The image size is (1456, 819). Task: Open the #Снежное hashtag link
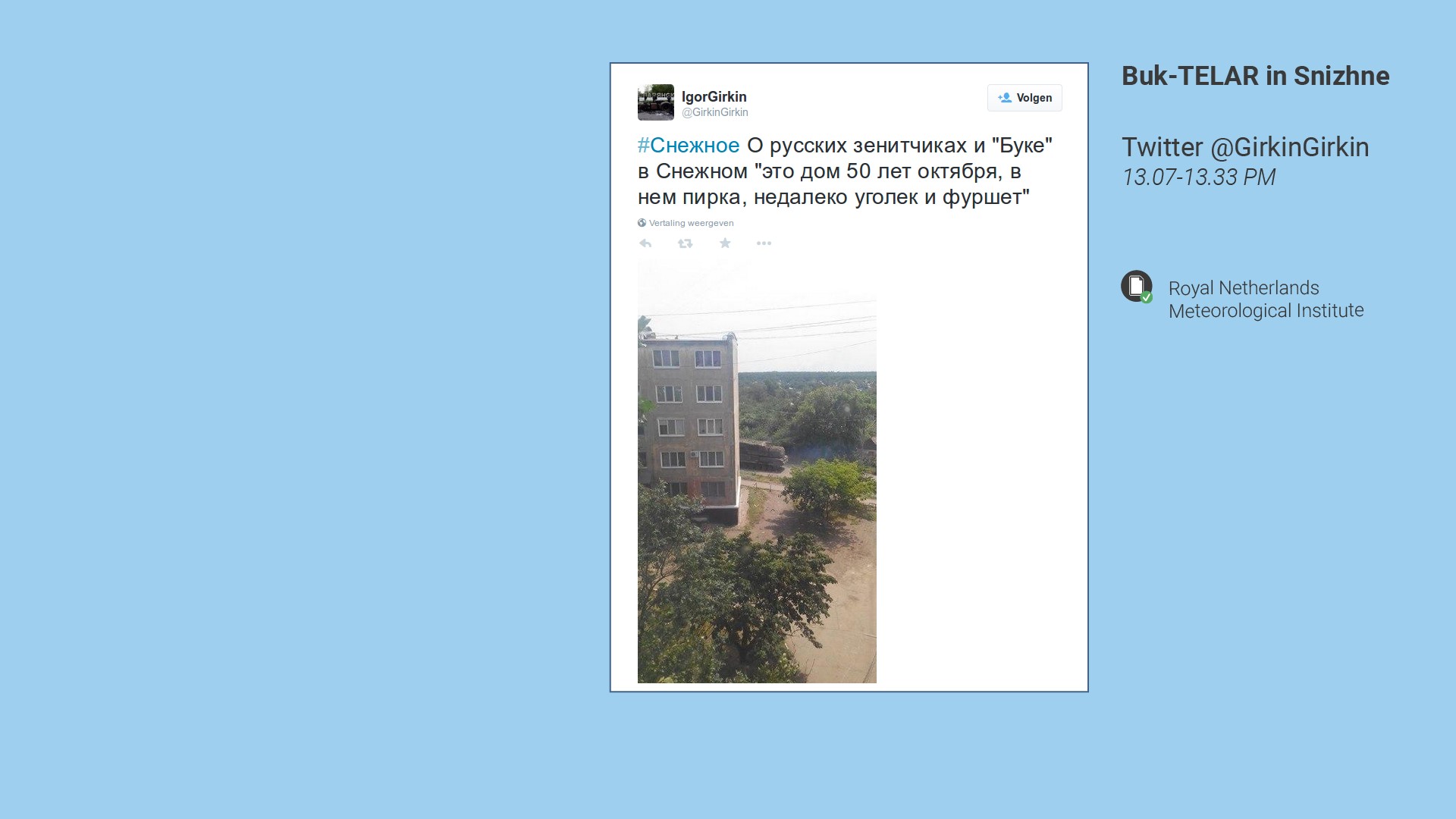coord(689,146)
